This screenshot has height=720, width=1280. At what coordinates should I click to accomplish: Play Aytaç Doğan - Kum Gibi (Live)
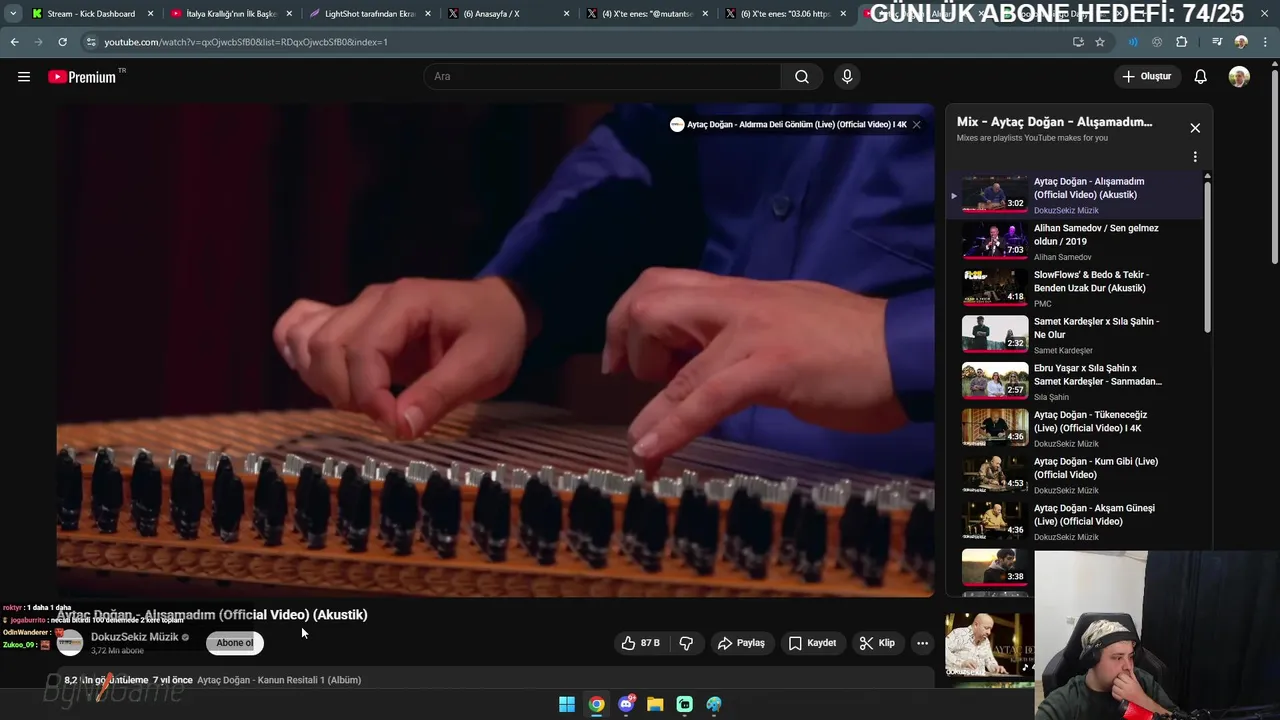pos(1075,475)
